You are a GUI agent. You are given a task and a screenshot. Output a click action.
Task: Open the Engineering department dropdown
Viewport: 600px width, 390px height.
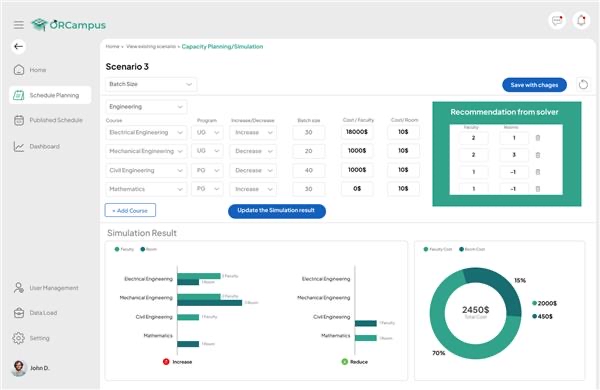[x=146, y=107]
